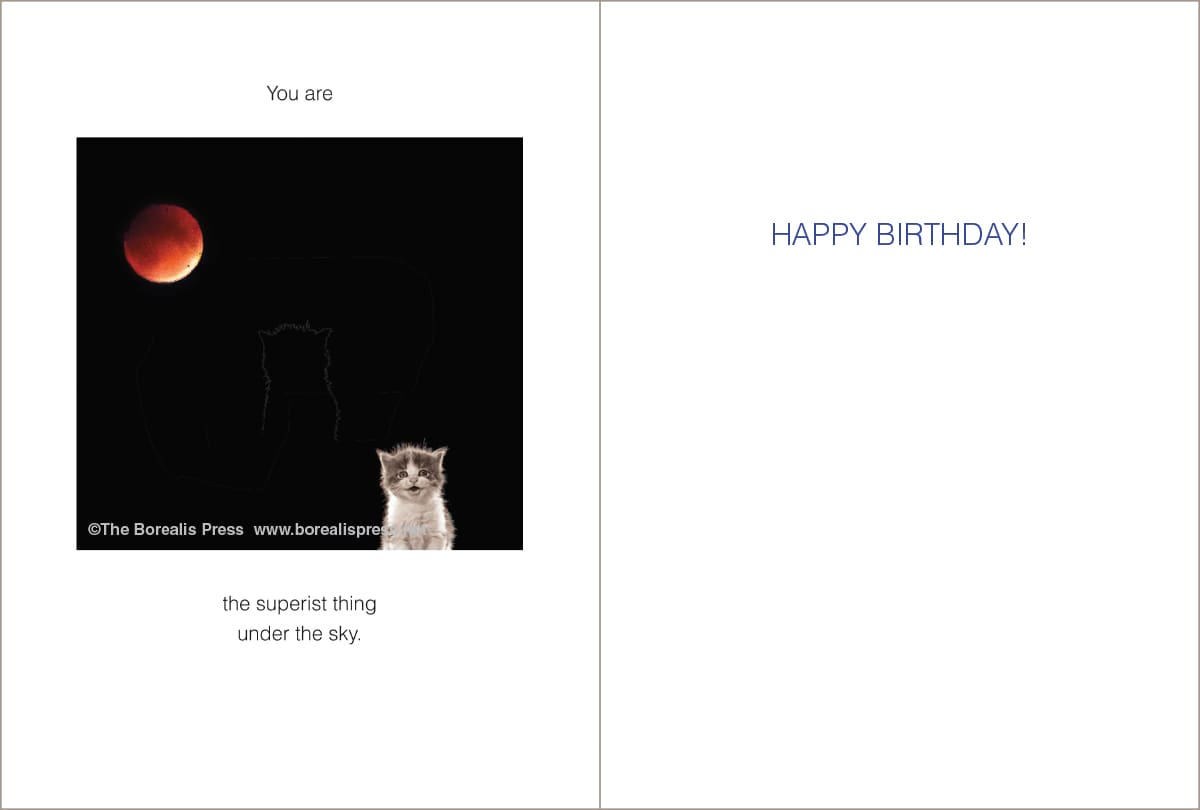Click the faint large animal outline's right edge
Screen dimensions: 1200x810
[x=434, y=320]
